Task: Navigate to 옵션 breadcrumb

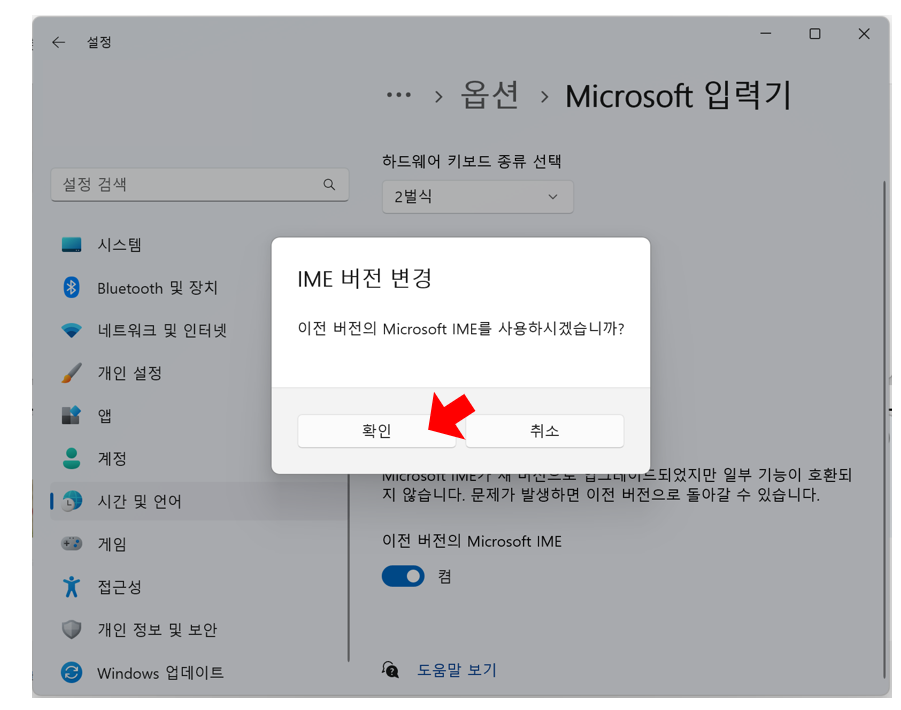Action: click(x=490, y=95)
